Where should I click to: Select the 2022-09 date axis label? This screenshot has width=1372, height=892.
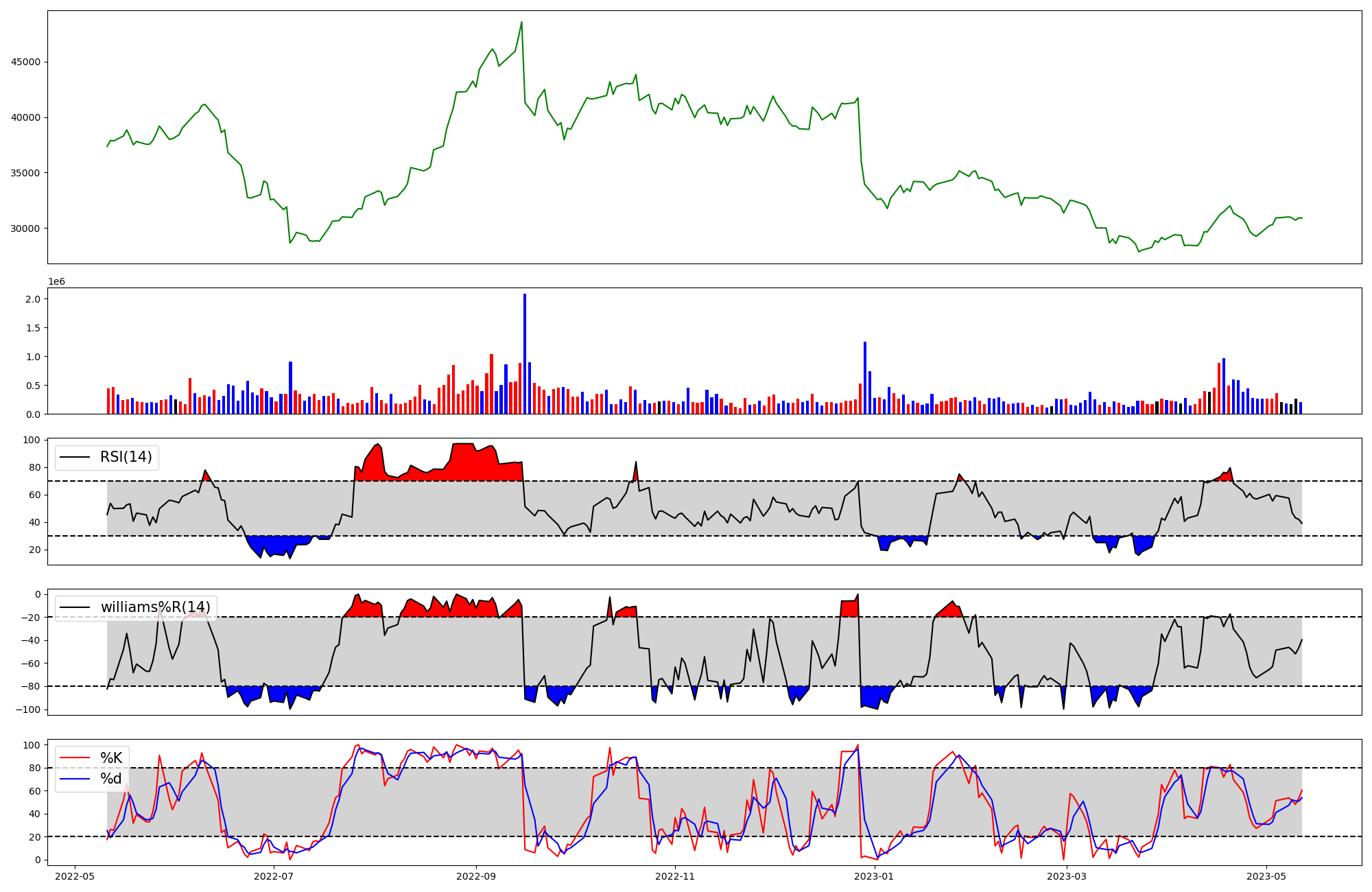pyautogui.click(x=475, y=876)
